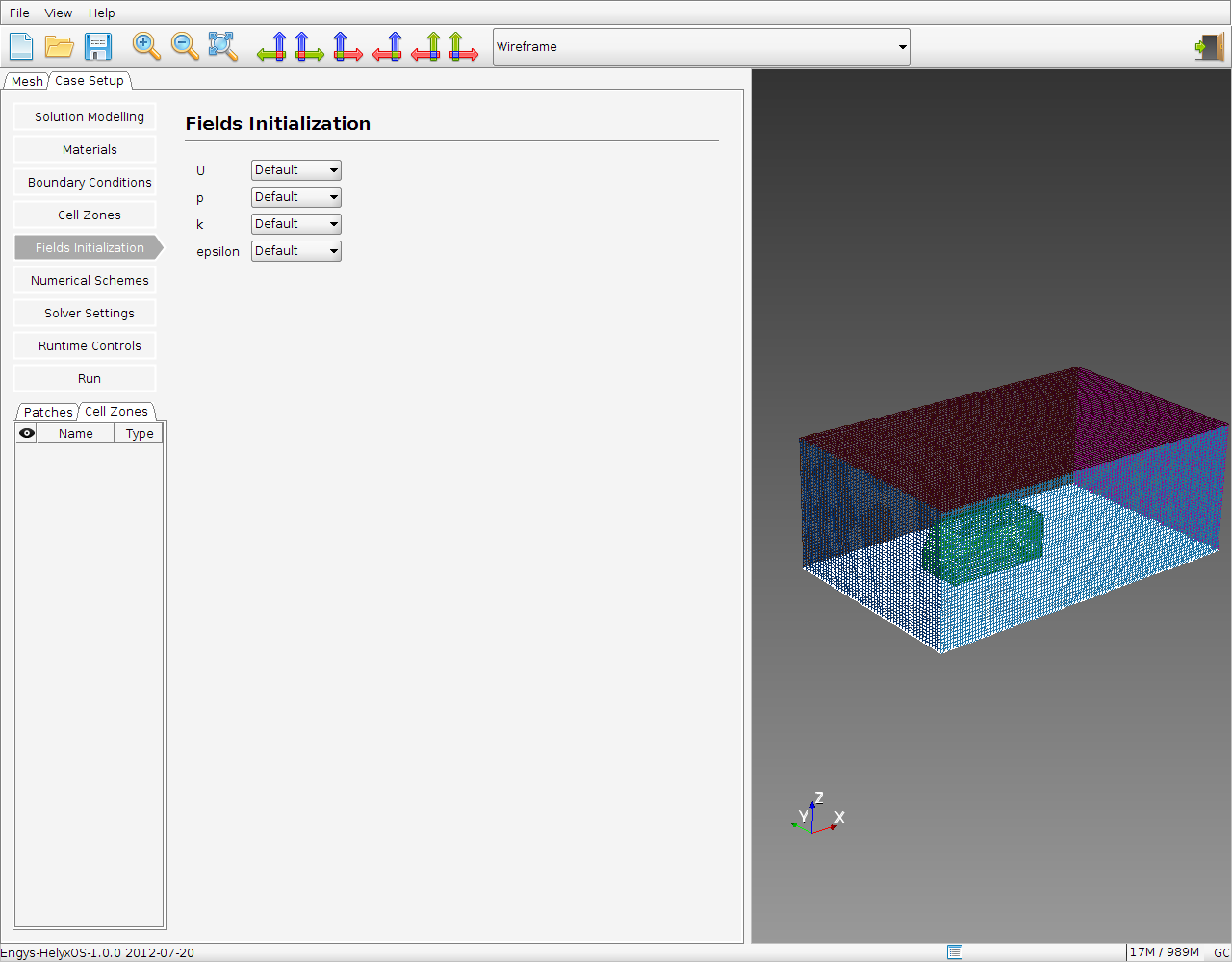Viewport: 1232px width, 962px height.
Task: Click the GC button in status bar
Action: point(1221,952)
